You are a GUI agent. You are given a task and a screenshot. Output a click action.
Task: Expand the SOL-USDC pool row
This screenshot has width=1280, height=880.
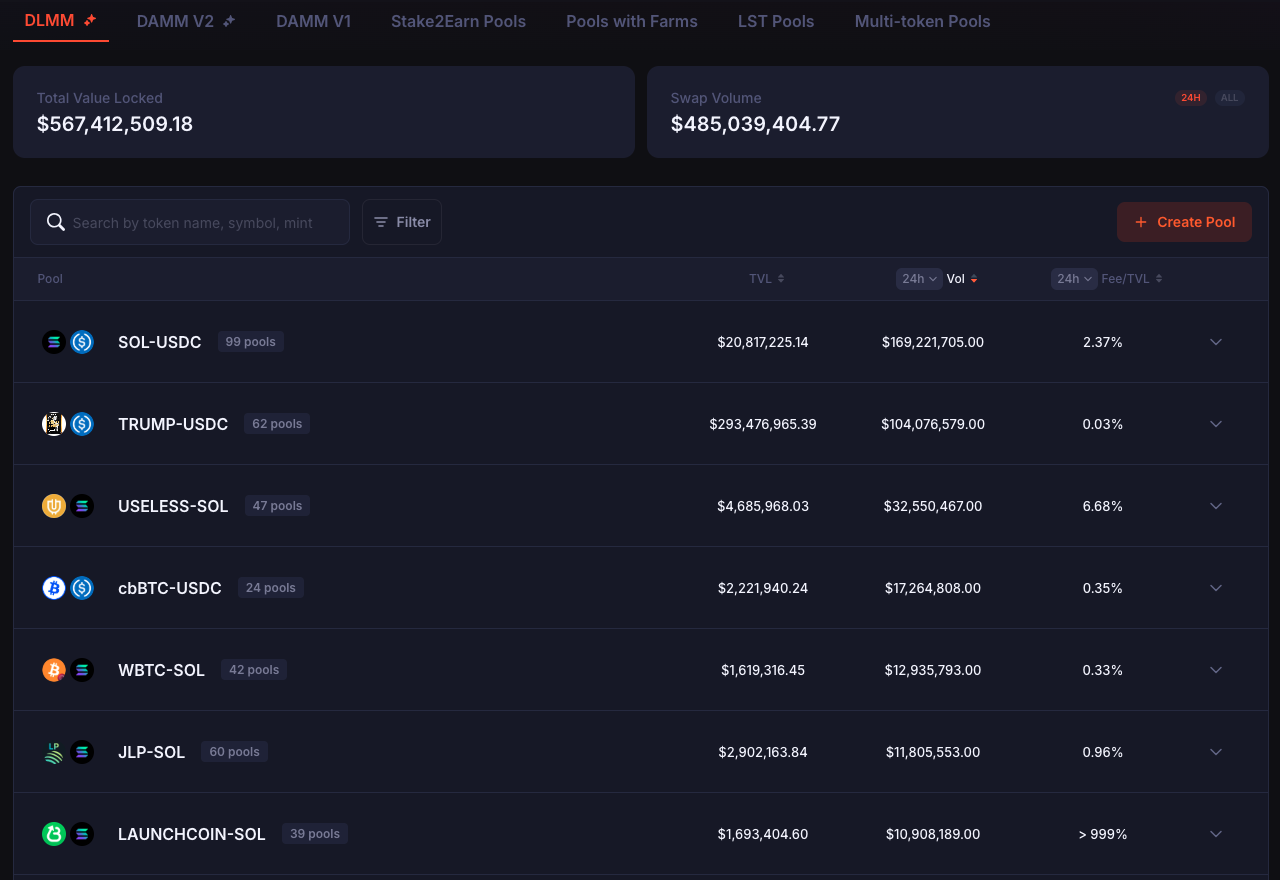[x=1216, y=342]
